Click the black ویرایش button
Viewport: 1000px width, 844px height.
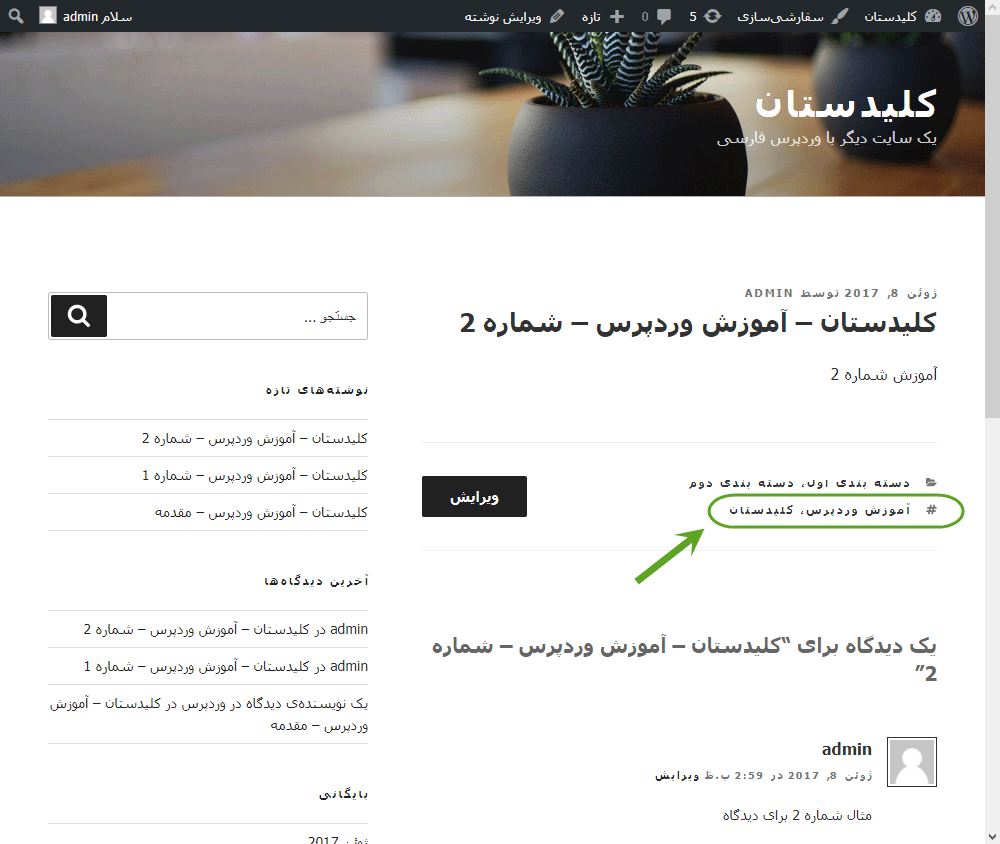click(x=474, y=496)
